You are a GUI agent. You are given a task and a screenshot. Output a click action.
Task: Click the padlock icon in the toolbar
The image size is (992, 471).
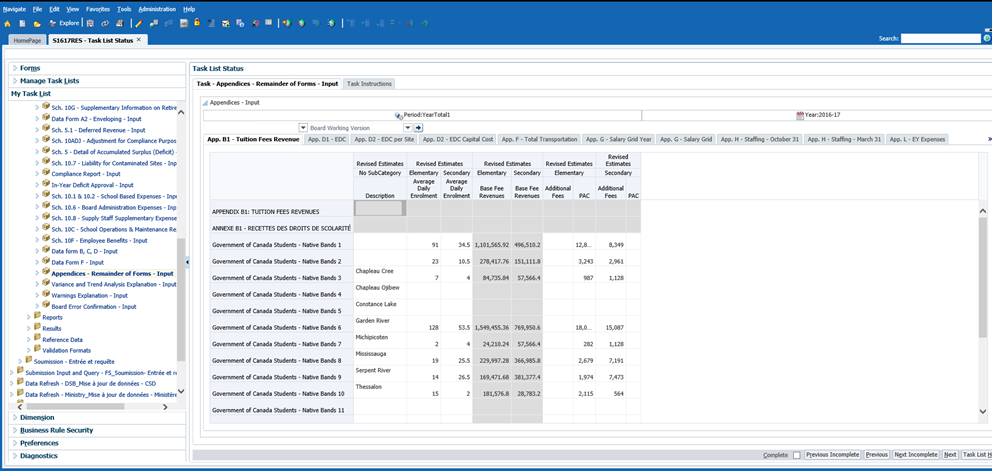(x=197, y=23)
